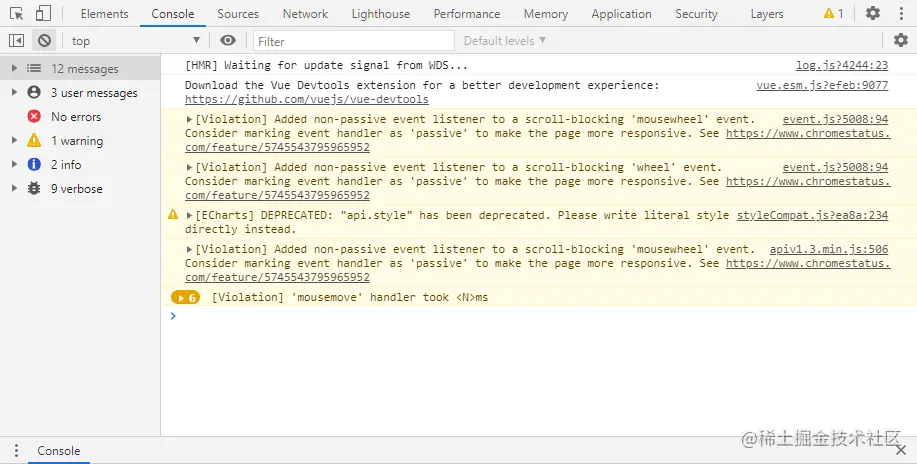
Task: Expand the grouped 6 mousemove violations badge
Action: click(185, 298)
